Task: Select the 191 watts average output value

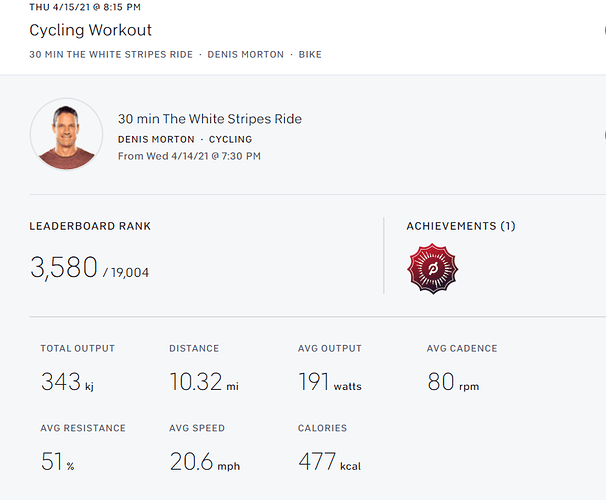Action: pyautogui.click(x=330, y=381)
